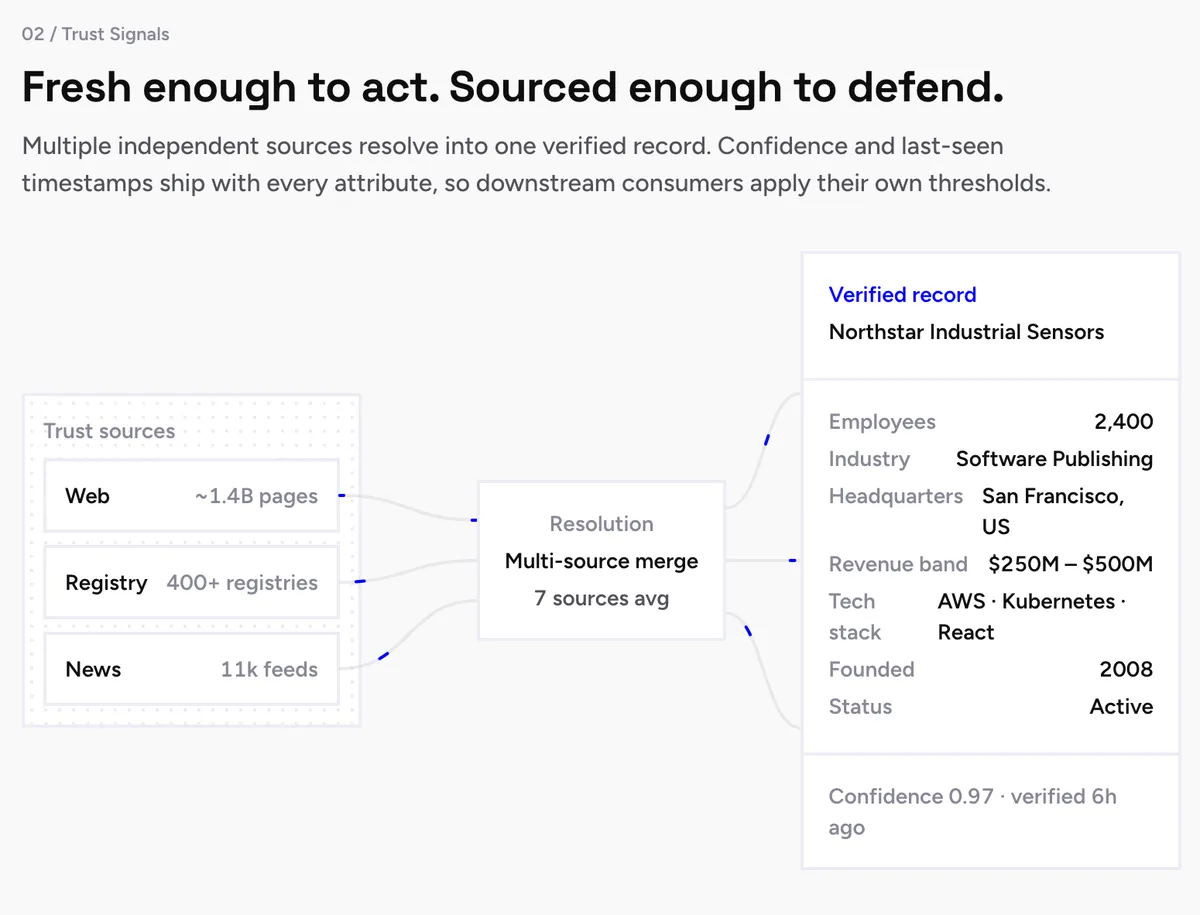Click the Status value "Active"
This screenshot has width=1200, height=915.
[x=1121, y=706]
